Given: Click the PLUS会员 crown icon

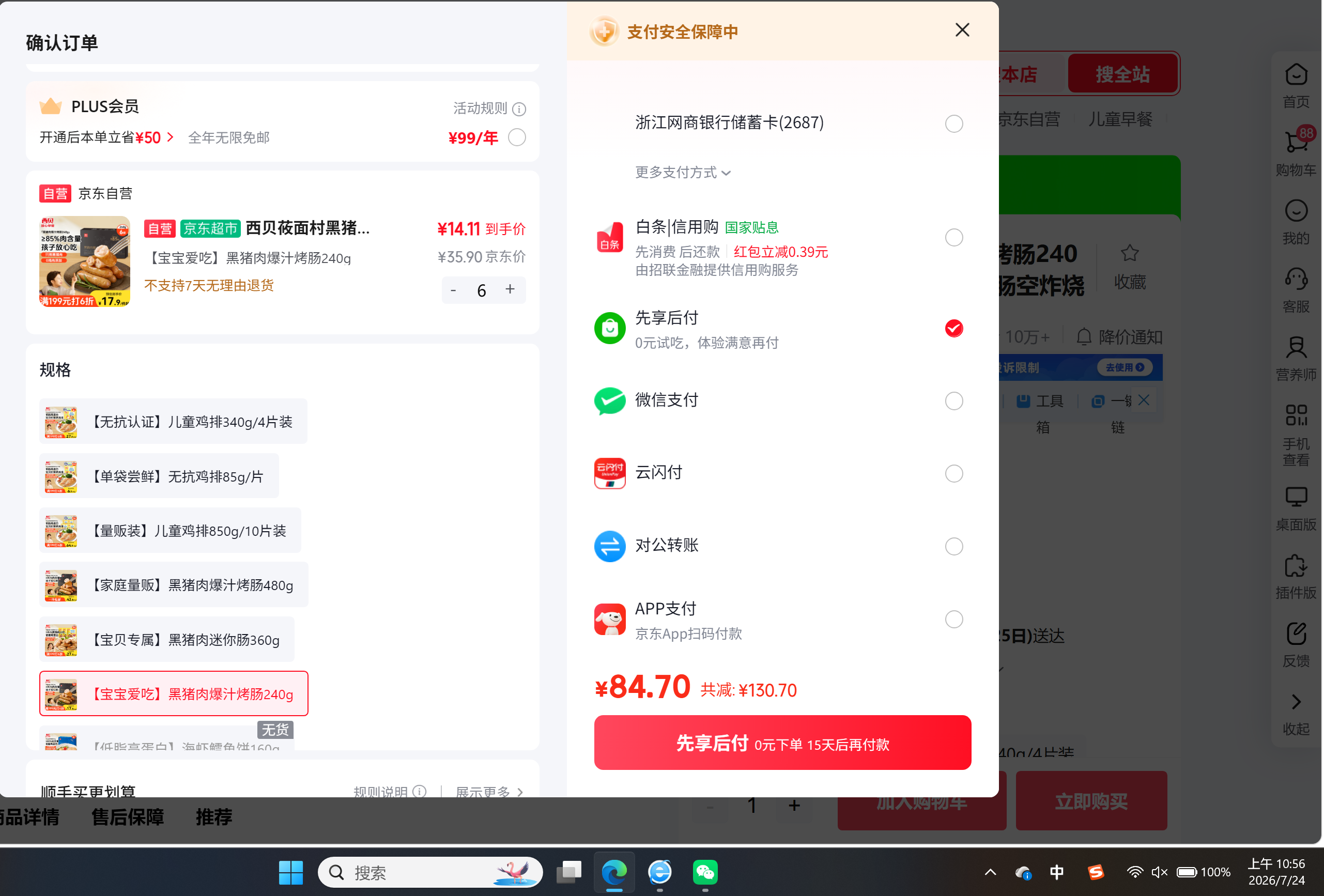Looking at the screenshot, I should tap(51, 106).
